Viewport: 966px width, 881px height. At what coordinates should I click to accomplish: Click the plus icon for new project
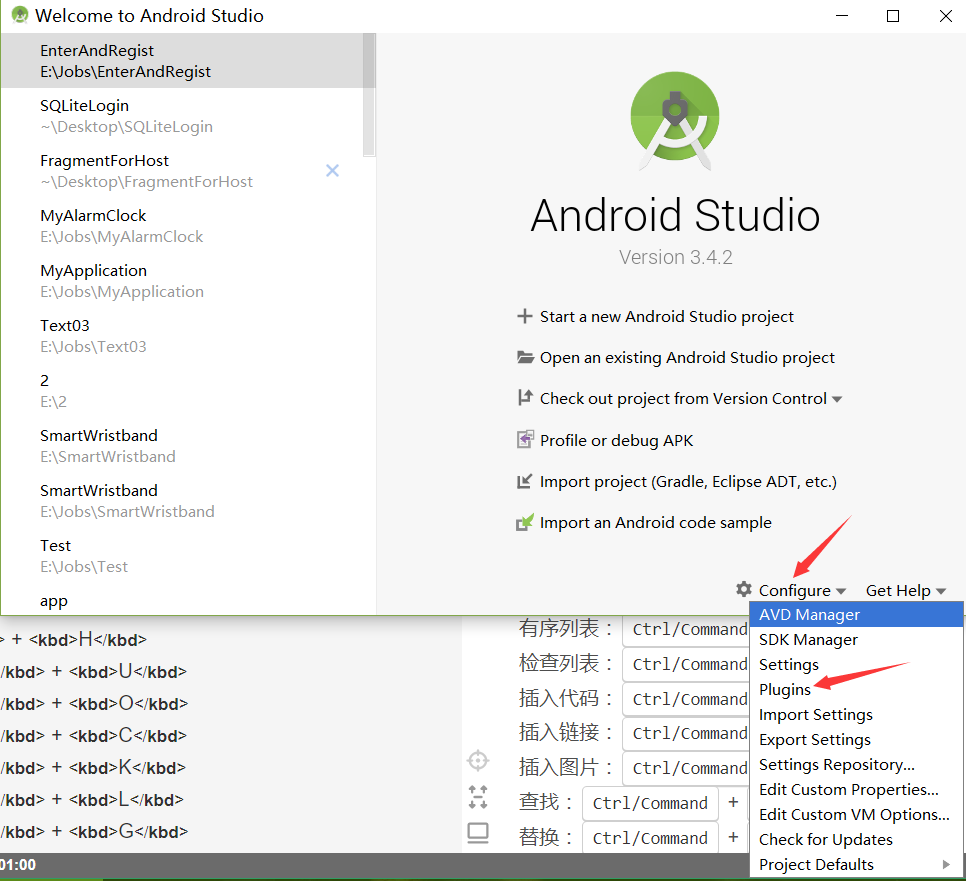coord(524,316)
